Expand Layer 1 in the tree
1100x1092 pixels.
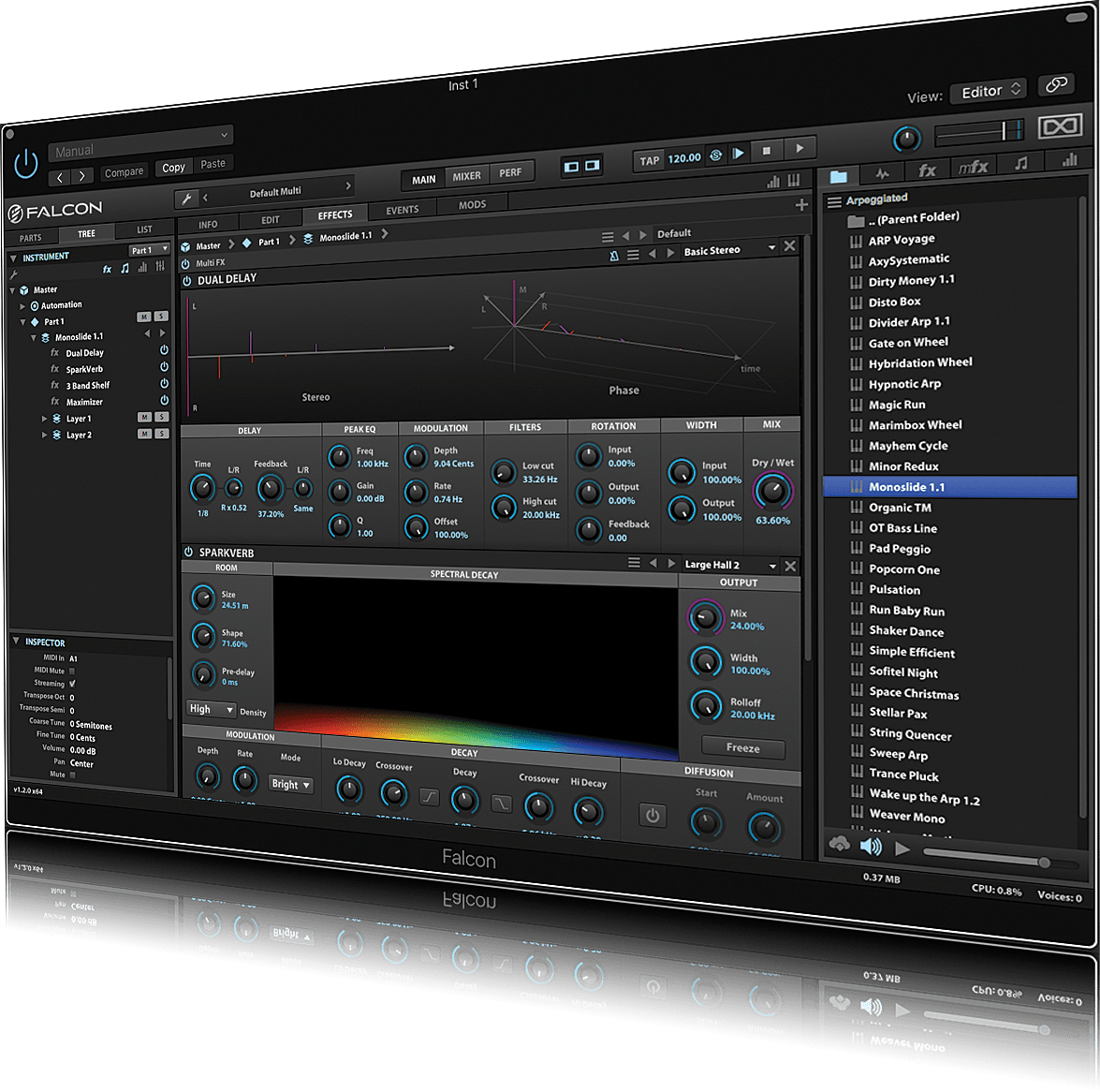click(x=44, y=419)
